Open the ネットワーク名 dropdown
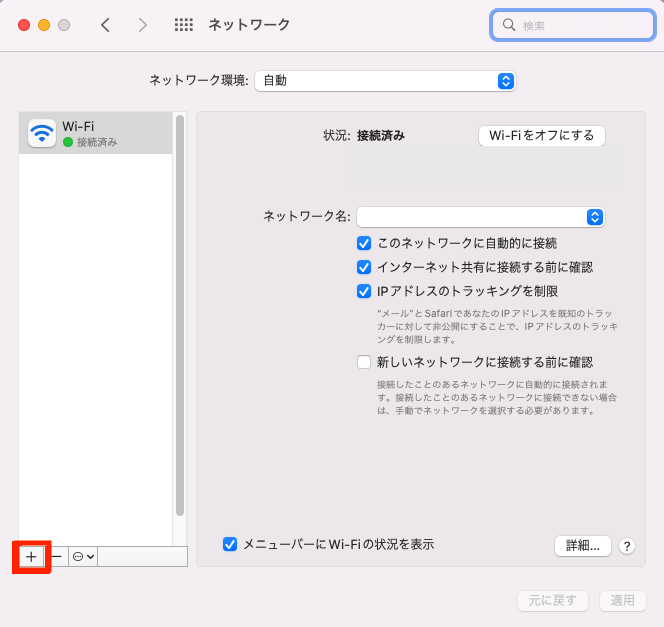664x627 pixels. coord(481,217)
